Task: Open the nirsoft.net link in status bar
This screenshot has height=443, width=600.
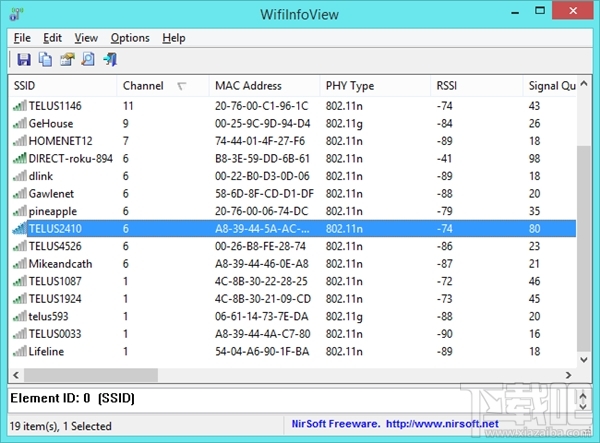Action: [442, 424]
